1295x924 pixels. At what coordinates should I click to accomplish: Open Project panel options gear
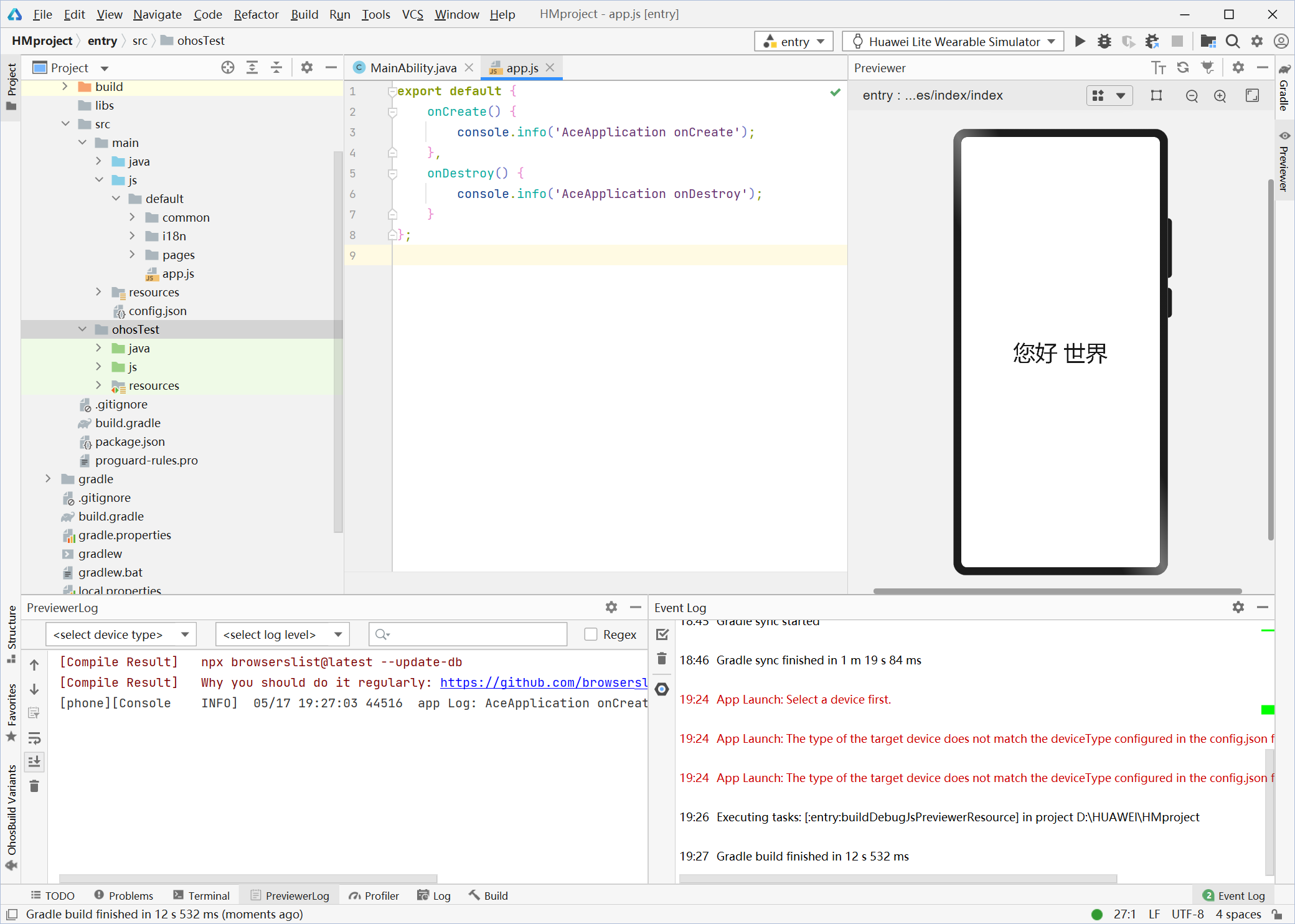(x=307, y=67)
